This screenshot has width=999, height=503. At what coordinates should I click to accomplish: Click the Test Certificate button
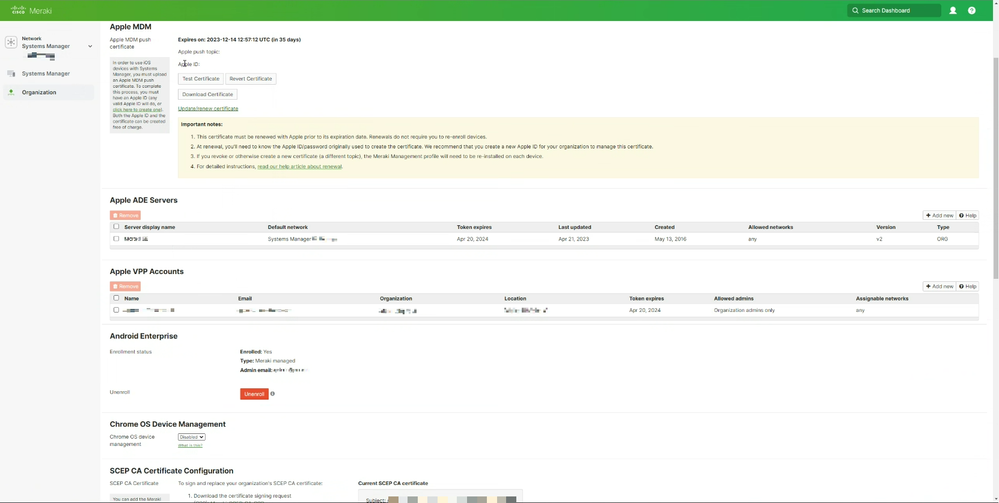tap(201, 79)
